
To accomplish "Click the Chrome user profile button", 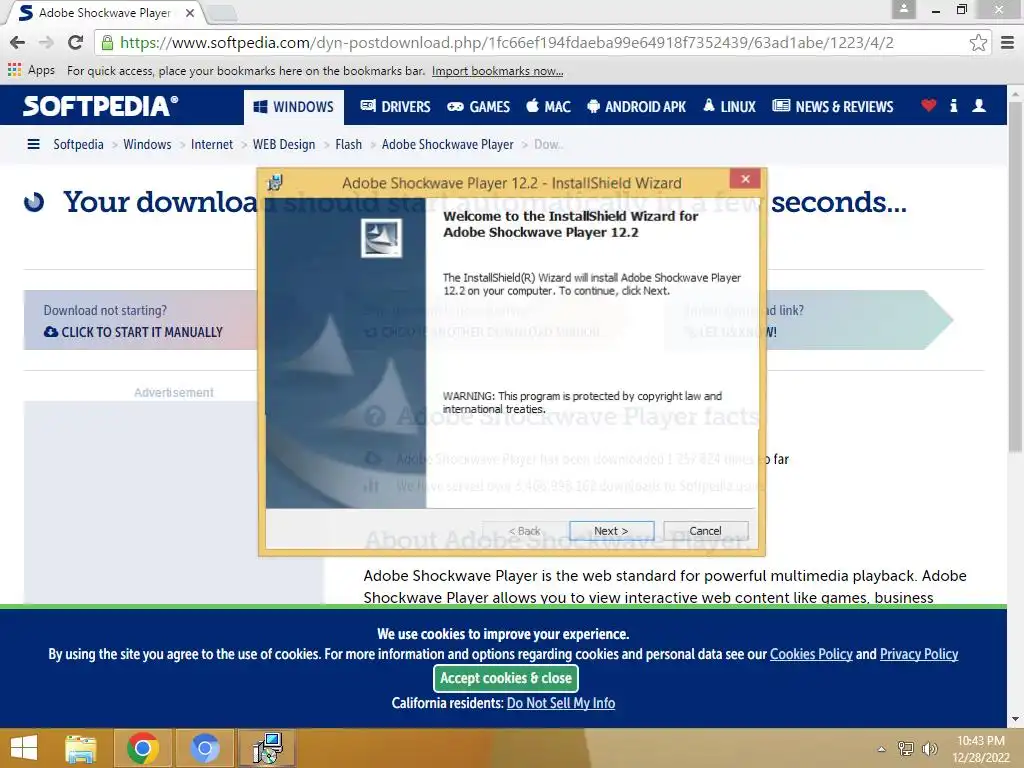I will (x=904, y=9).
